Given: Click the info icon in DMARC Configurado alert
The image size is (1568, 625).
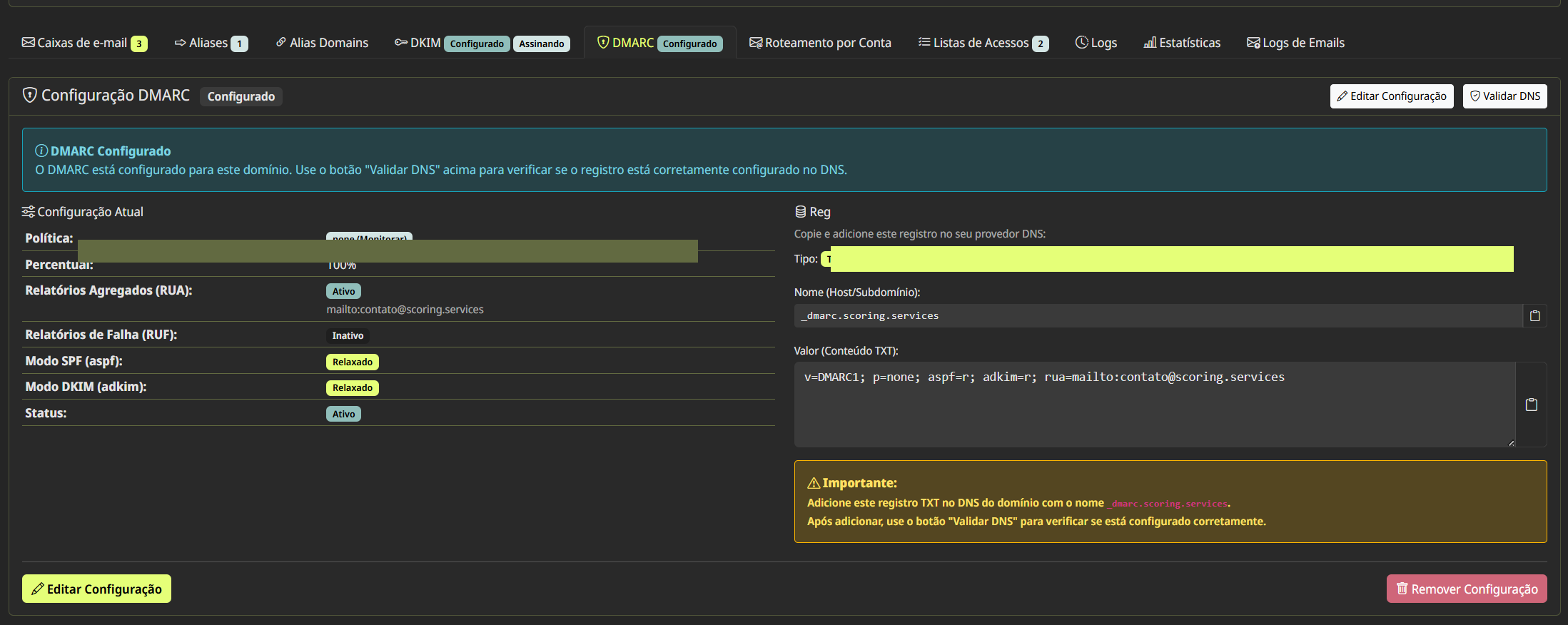Looking at the screenshot, I should point(41,151).
